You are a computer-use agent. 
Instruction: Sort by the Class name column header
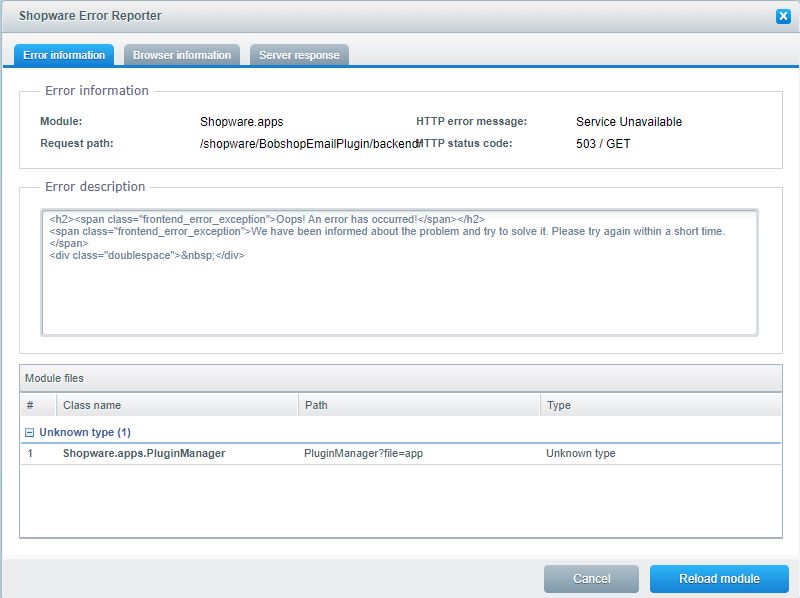tap(177, 405)
